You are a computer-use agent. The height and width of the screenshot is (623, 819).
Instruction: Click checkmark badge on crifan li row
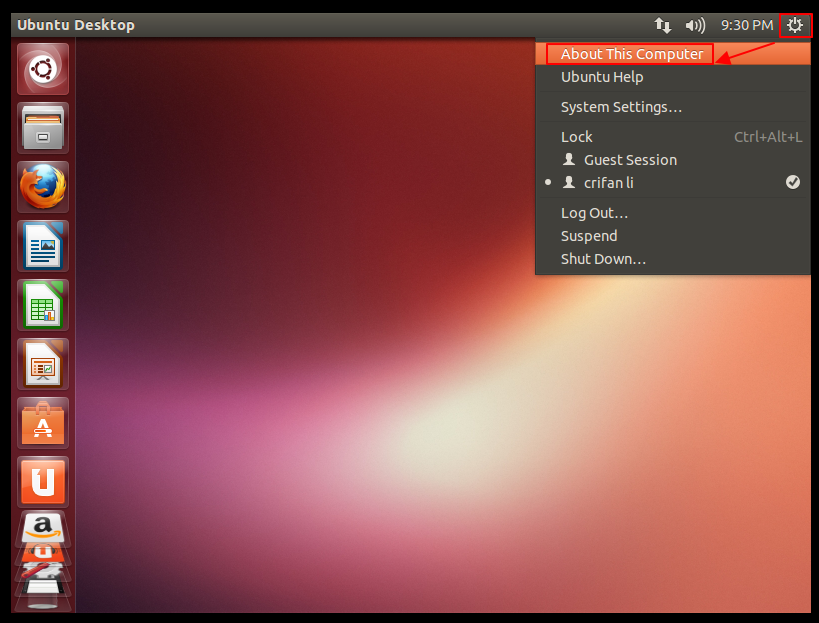pos(793,182)
